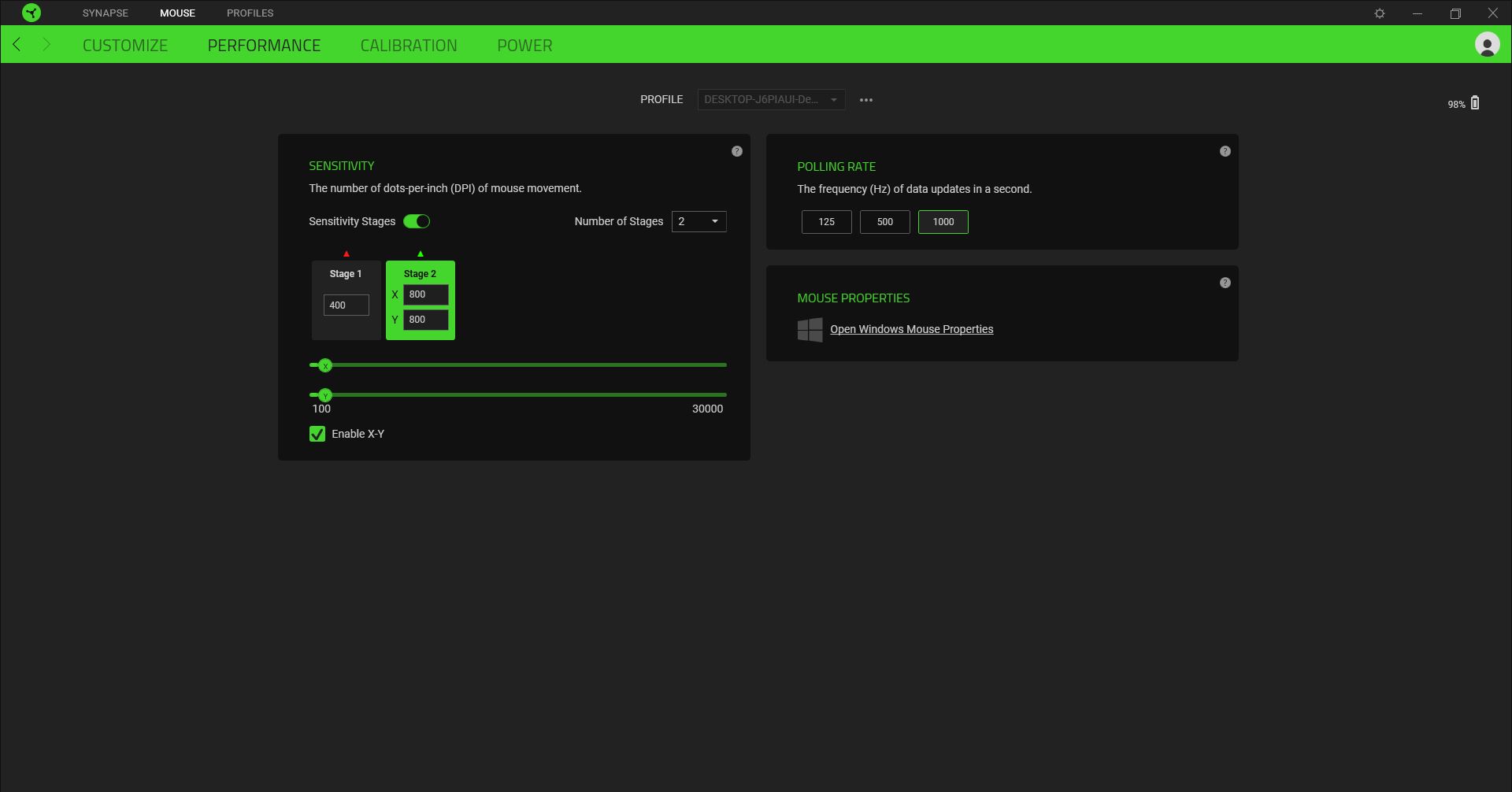Toggle Sensitivity Stages switch off

point(417,221)
